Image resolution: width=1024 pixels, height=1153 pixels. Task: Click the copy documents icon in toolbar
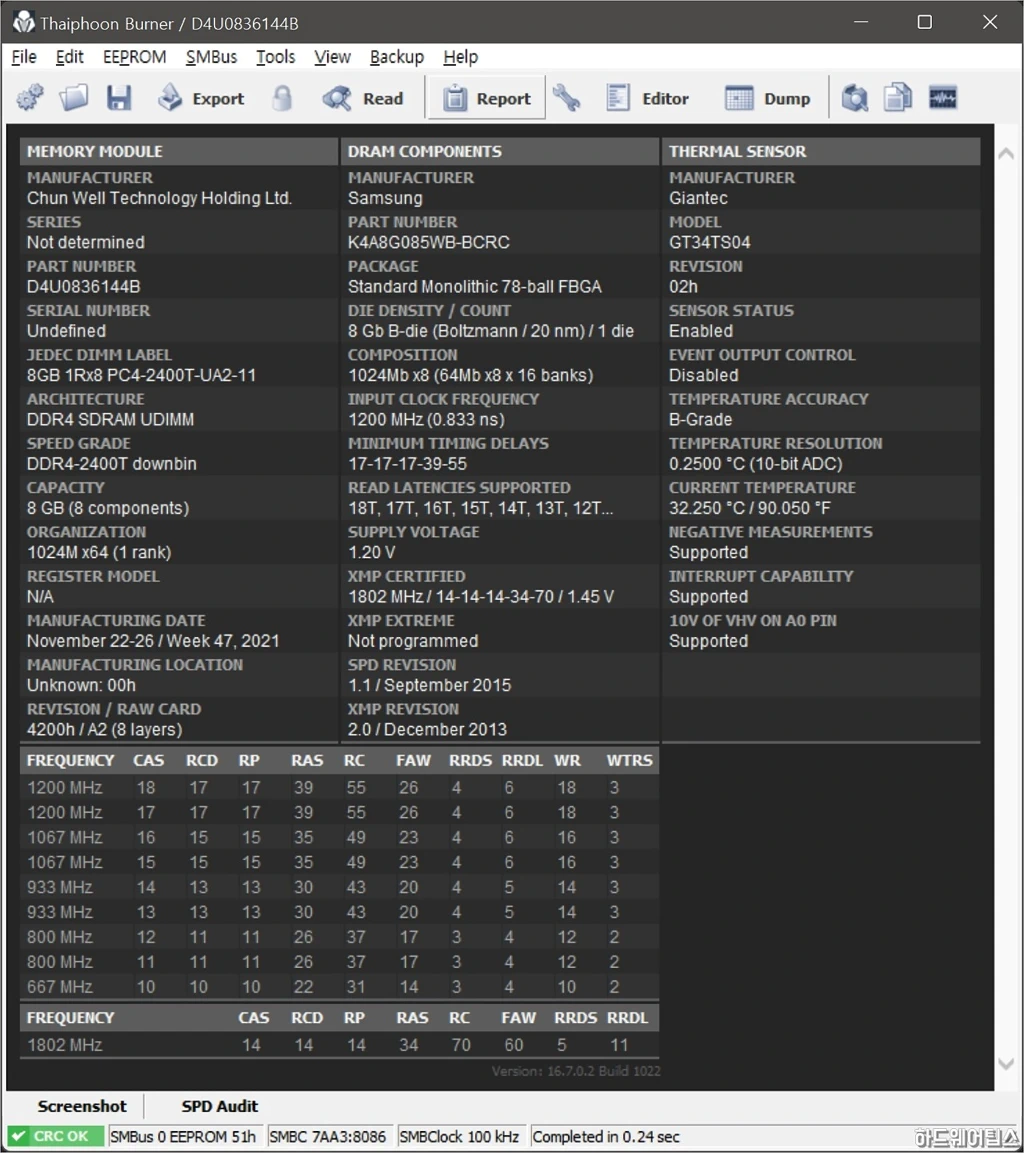898,98
